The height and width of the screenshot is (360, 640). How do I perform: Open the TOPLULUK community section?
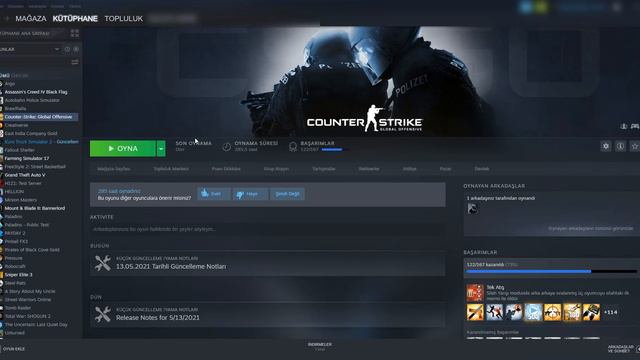(124, 19)
